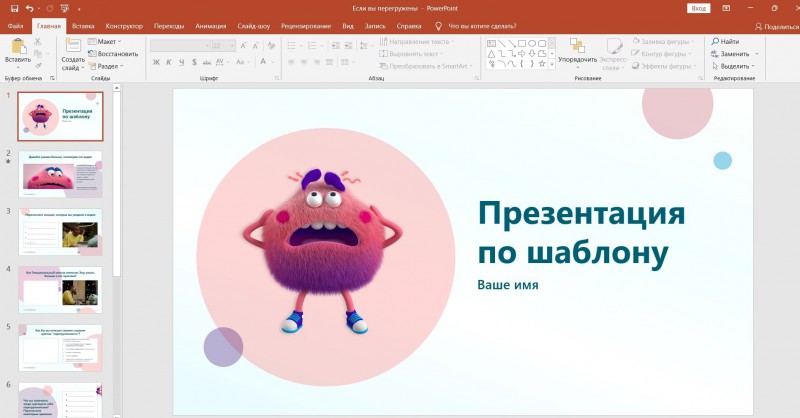Image resolution: width=800 pixels, height=418 pixels.
Task: Click the increase font size icon
Action: point(243,46)
